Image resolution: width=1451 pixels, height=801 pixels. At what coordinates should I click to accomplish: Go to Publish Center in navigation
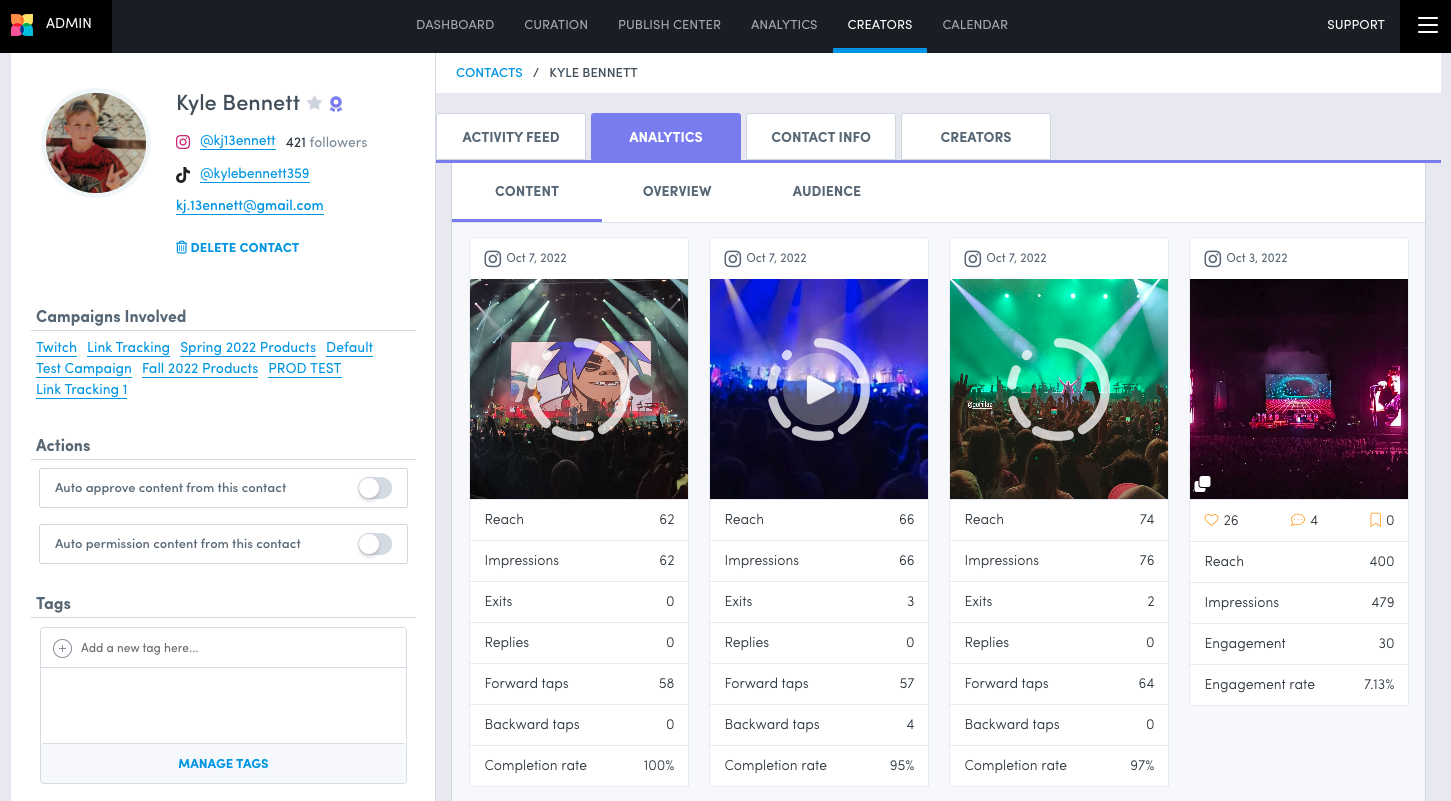click(669, 25)
